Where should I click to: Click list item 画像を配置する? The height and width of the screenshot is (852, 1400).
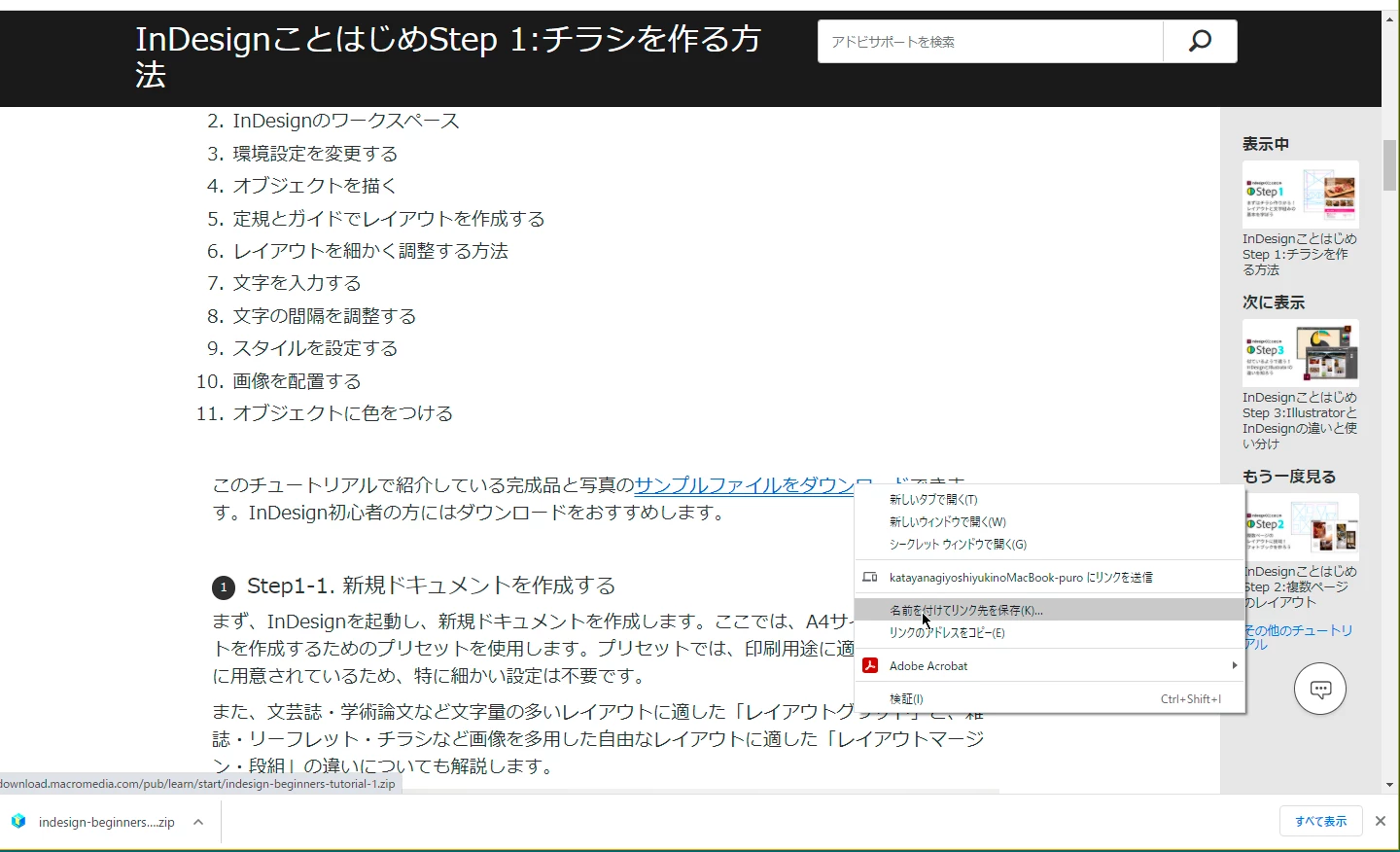click(x=297, y=381)
